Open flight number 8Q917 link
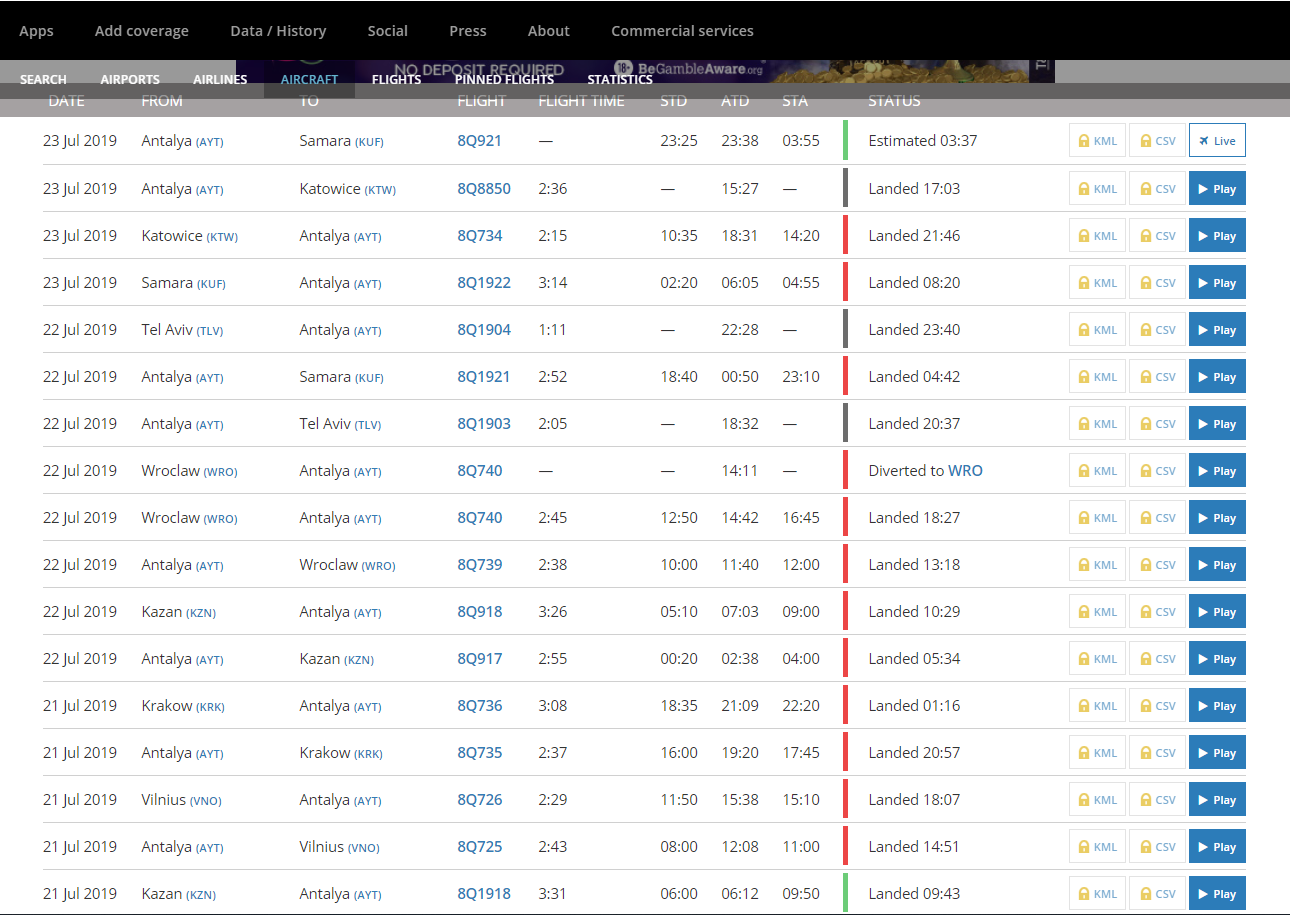Screen dimensions: 1290x915 (480, 659)
